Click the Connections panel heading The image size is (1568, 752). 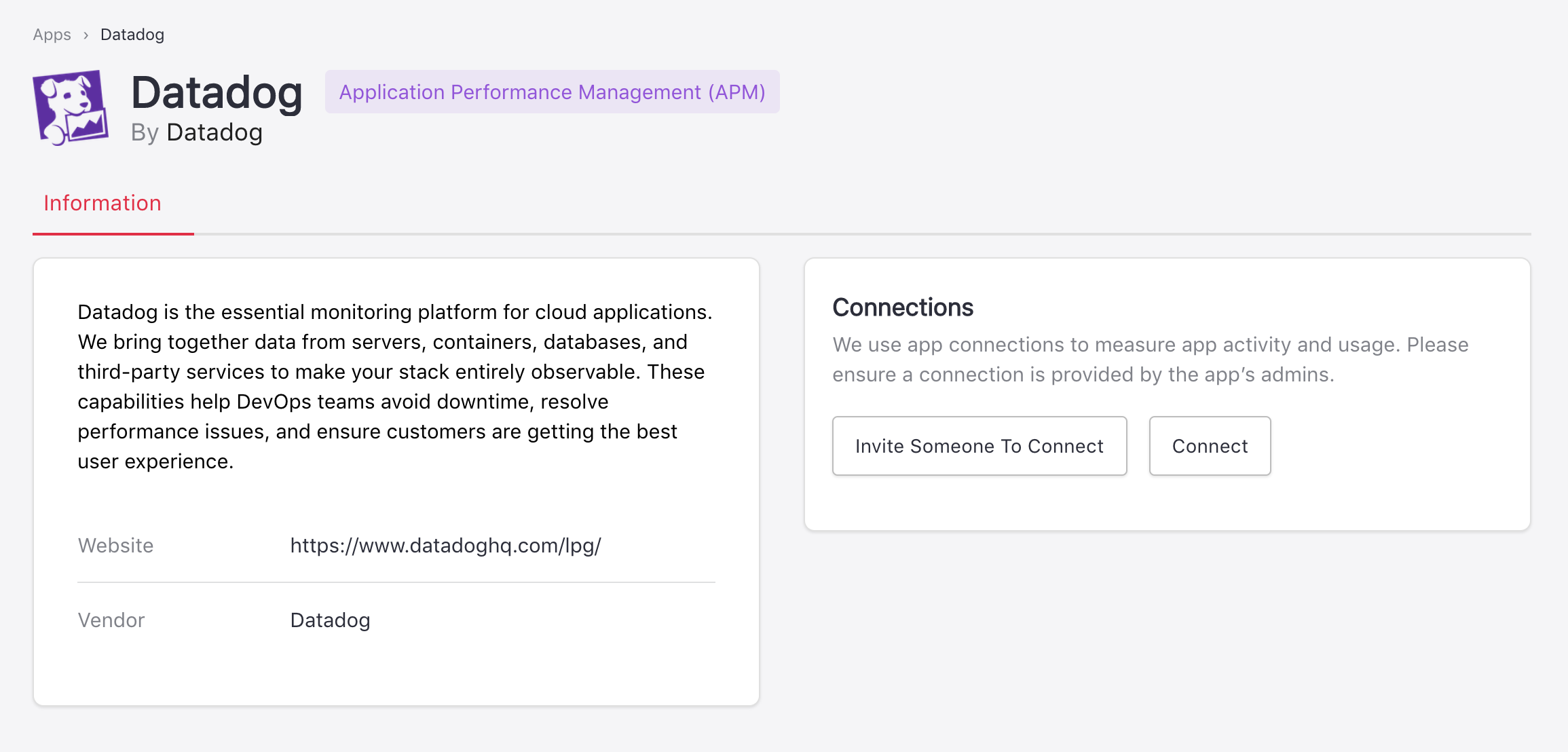pyautogui.click(x=902, y=307)
